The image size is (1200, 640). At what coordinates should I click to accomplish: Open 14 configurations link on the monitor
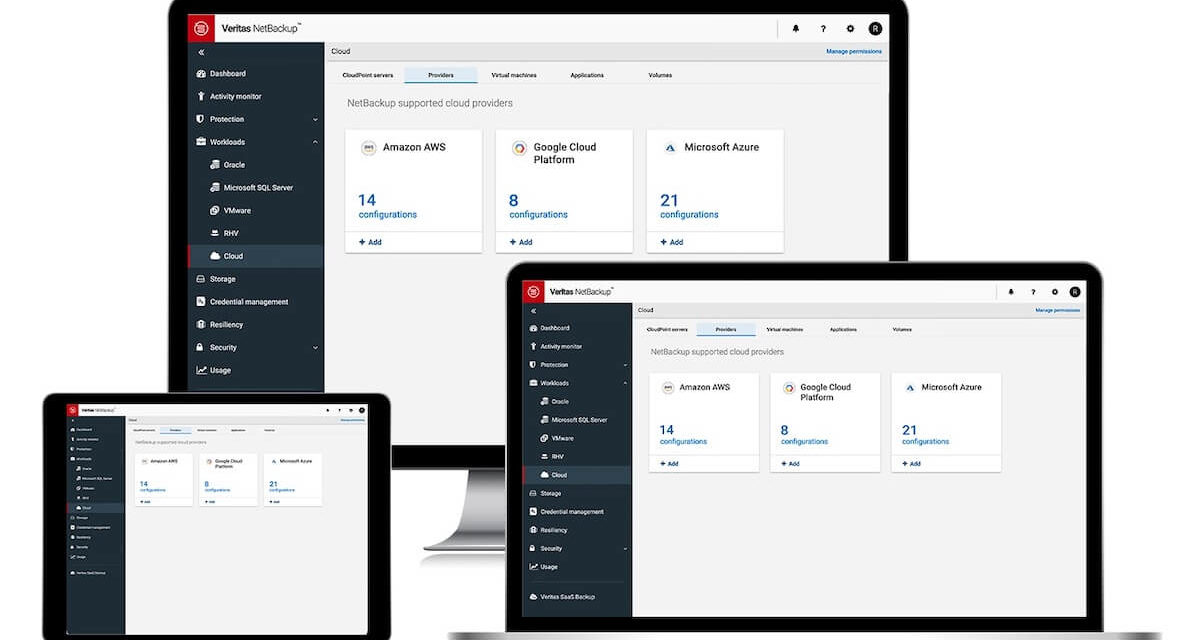[388, 207]
